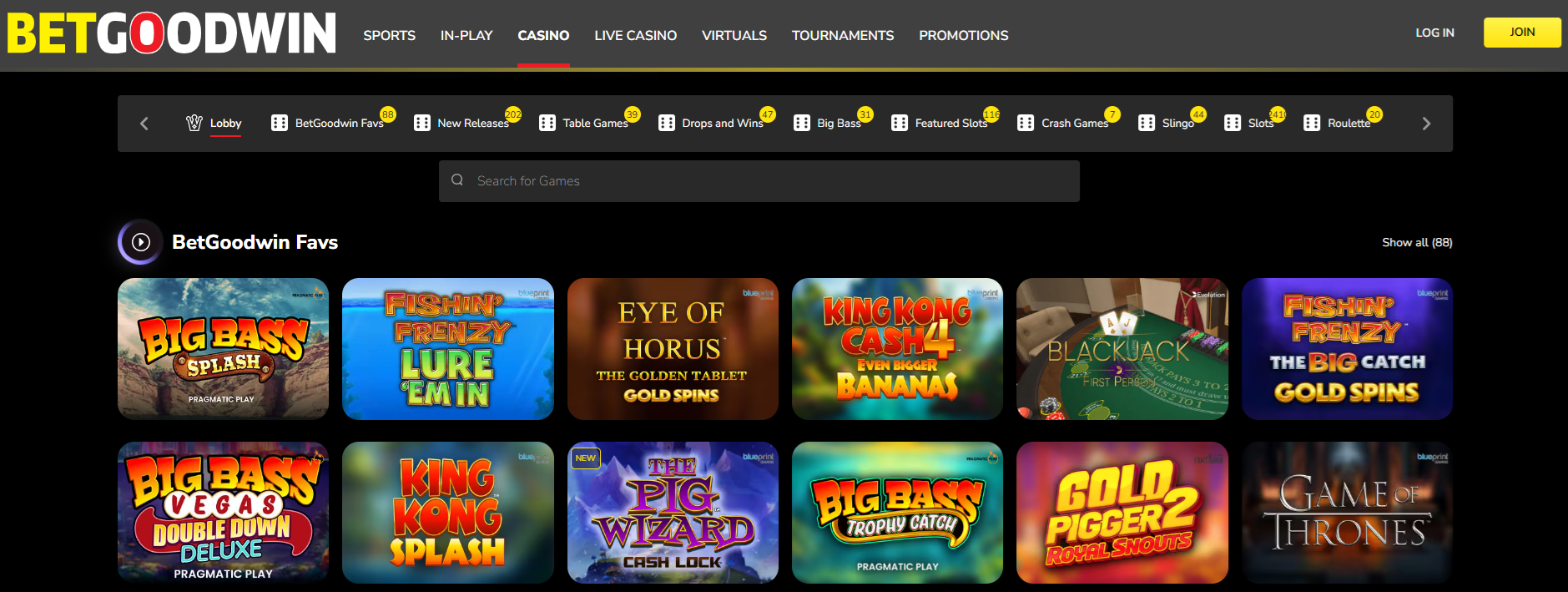The image size is (1568, 592).
Task: Select the Casino nav item
Action: 543,35
